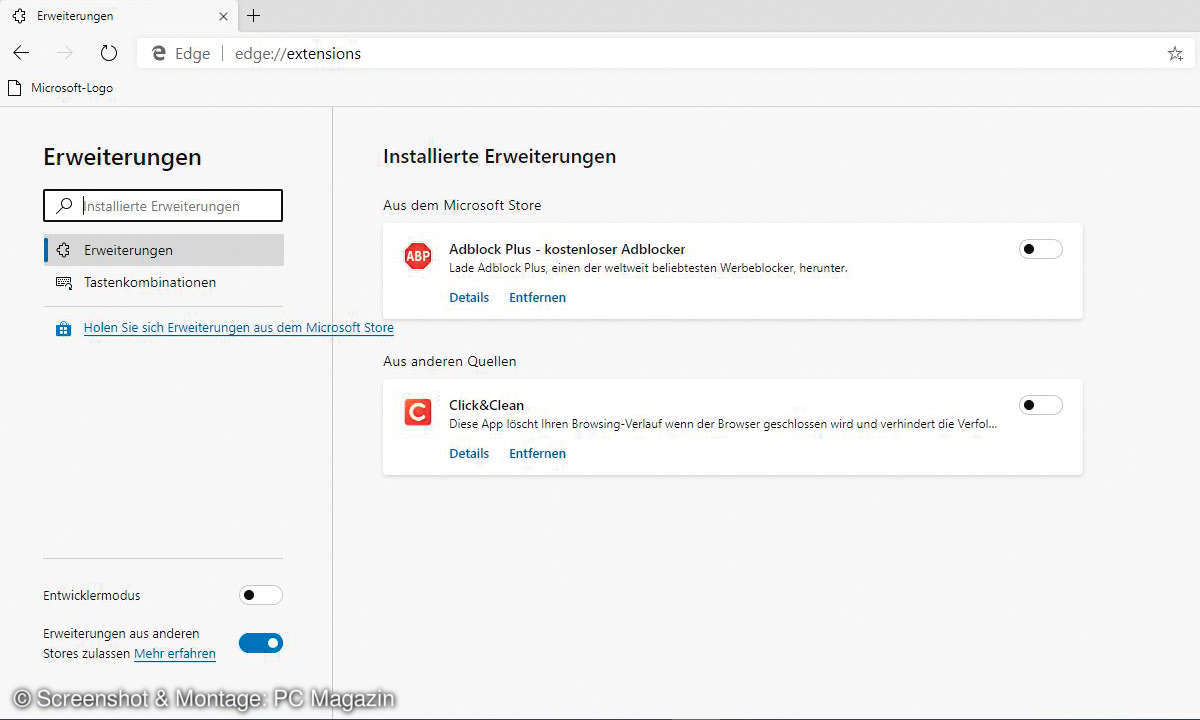Click the Adblock Plus description text

[x=648, y=268]
